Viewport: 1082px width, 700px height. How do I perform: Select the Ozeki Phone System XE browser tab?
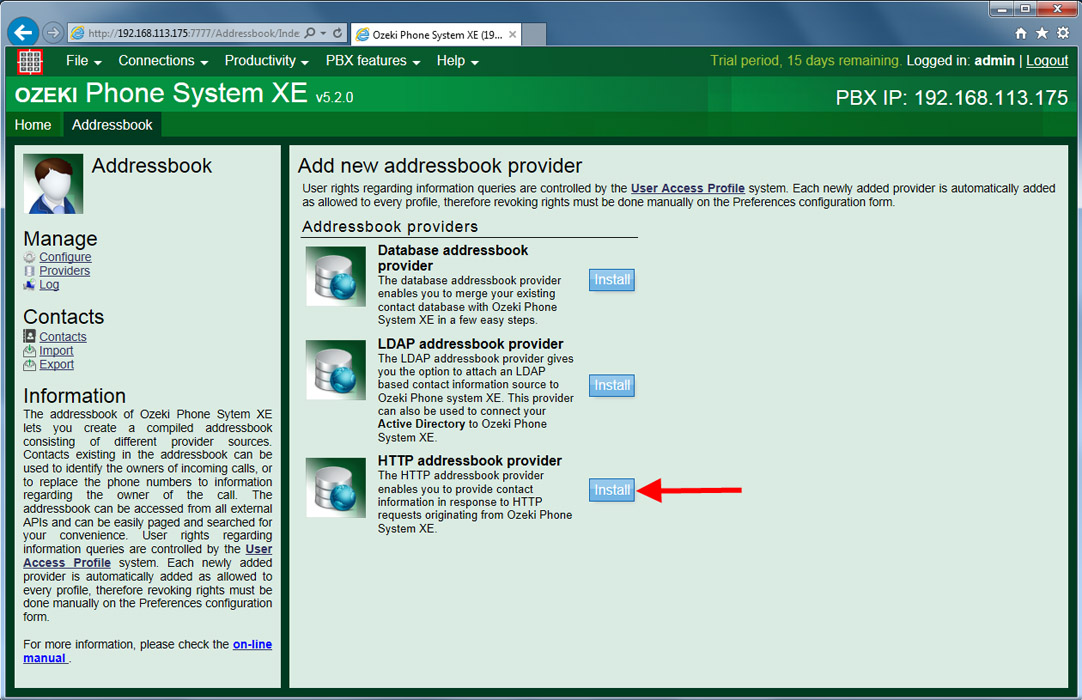click(436, 35)
